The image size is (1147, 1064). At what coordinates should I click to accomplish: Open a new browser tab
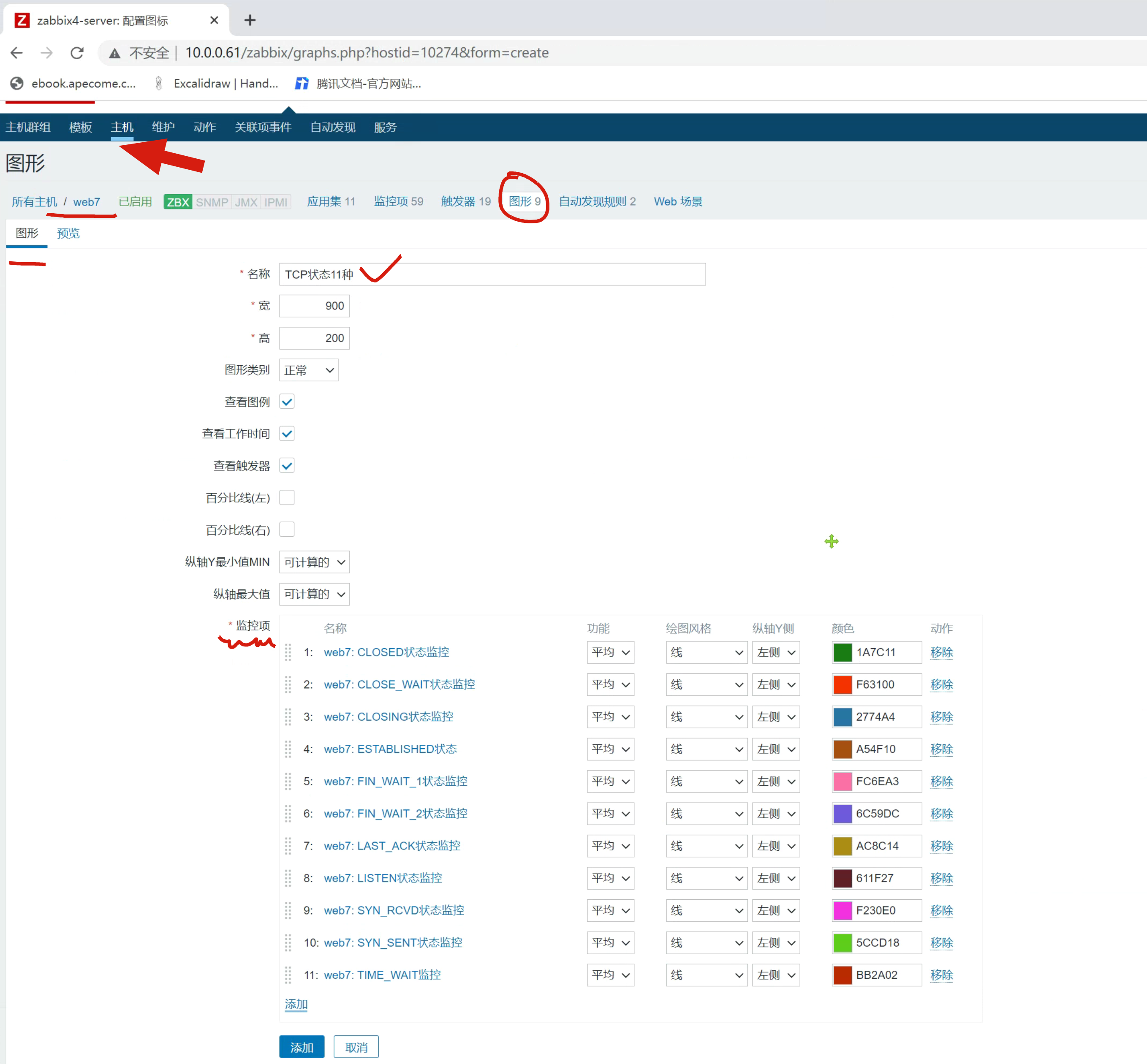tap(249, 20)
